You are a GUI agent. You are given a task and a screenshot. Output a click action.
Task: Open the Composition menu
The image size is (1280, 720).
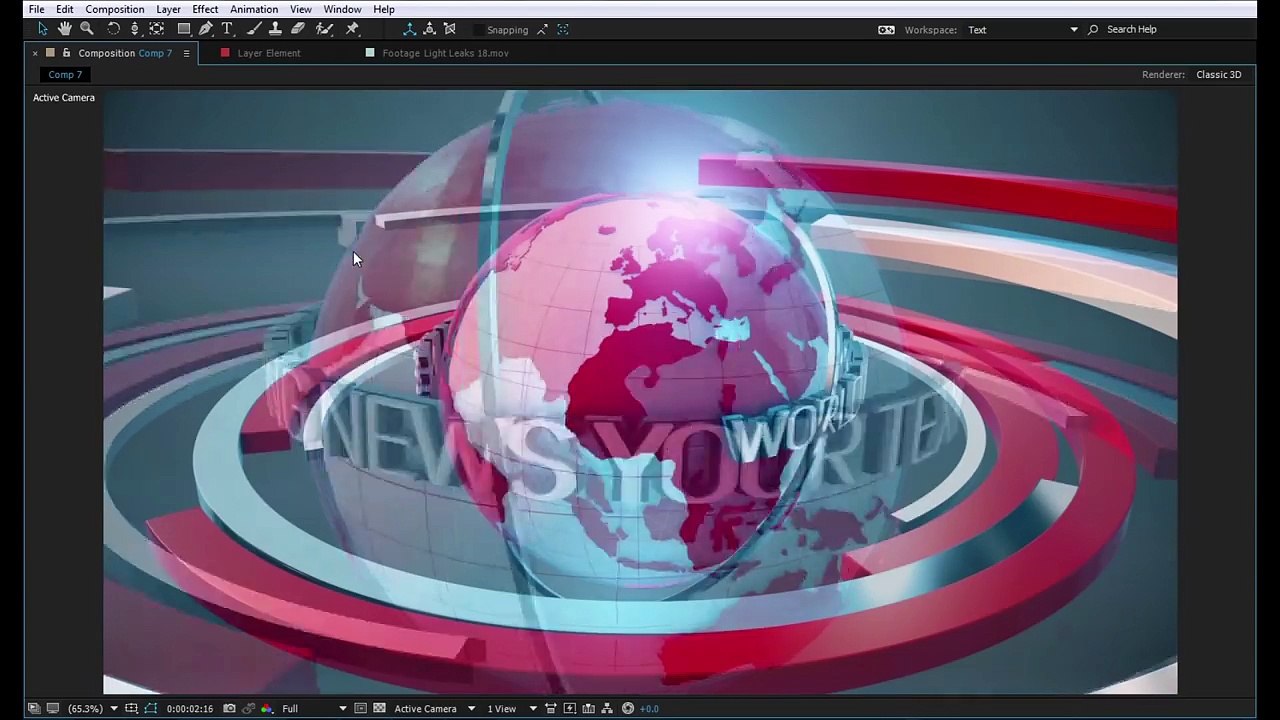(115, 9)
